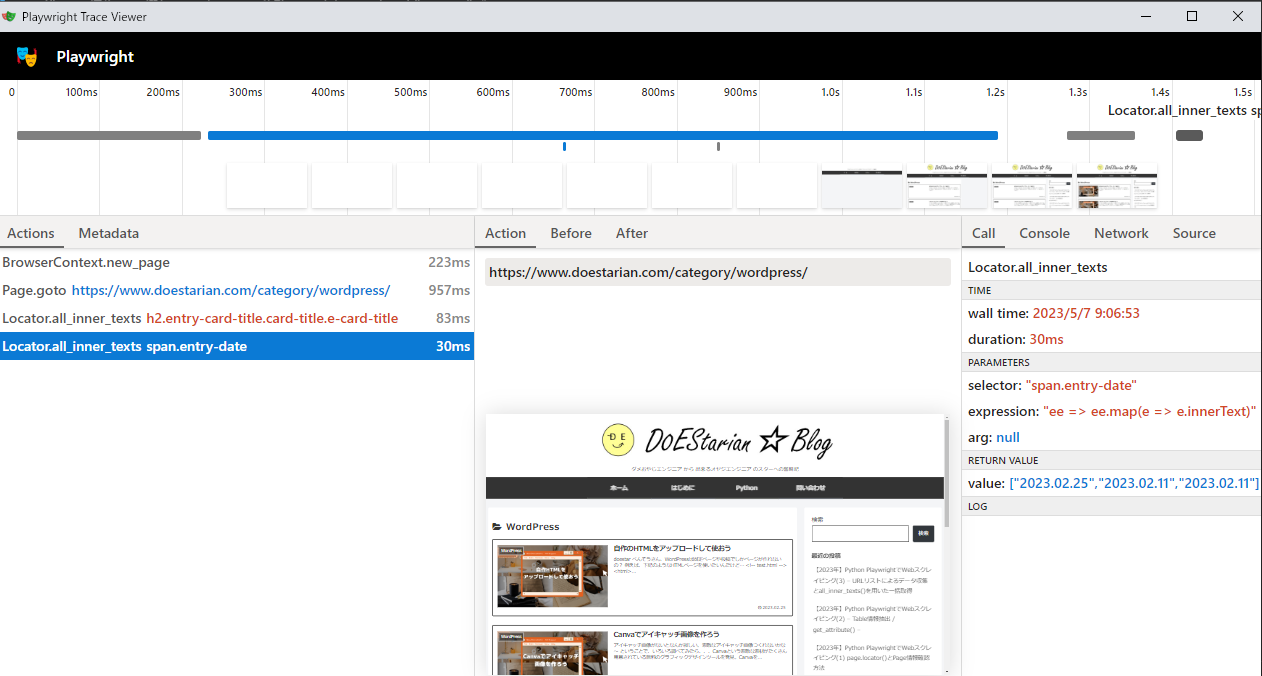Open the doestarian.com goto URL link
The height and width of the screenshot is (676, 1262).
click(x=232, y=290)
